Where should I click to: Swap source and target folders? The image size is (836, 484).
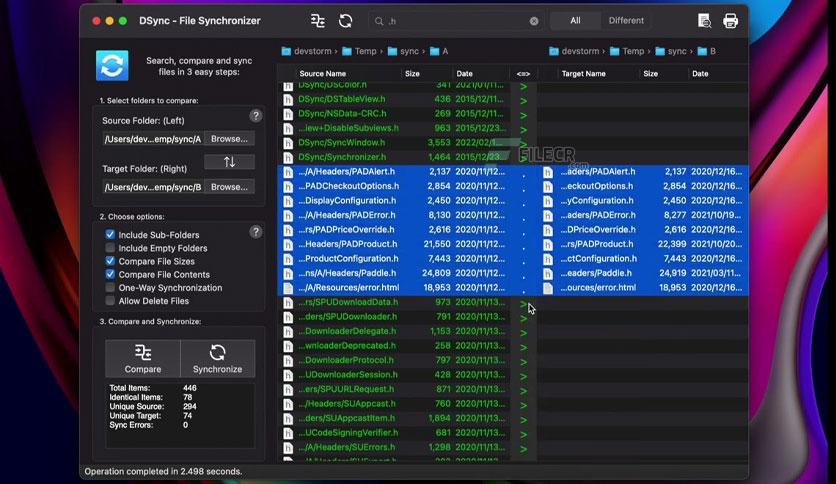(x=229, y=162)
